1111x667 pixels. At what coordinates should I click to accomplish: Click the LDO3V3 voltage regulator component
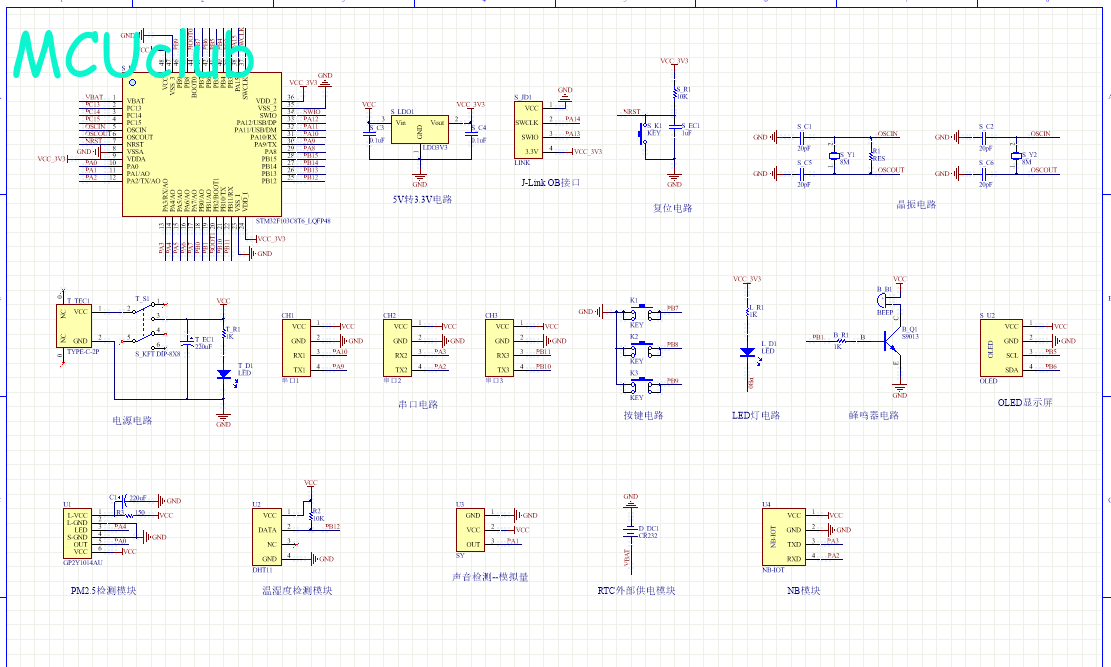(419, 129)
